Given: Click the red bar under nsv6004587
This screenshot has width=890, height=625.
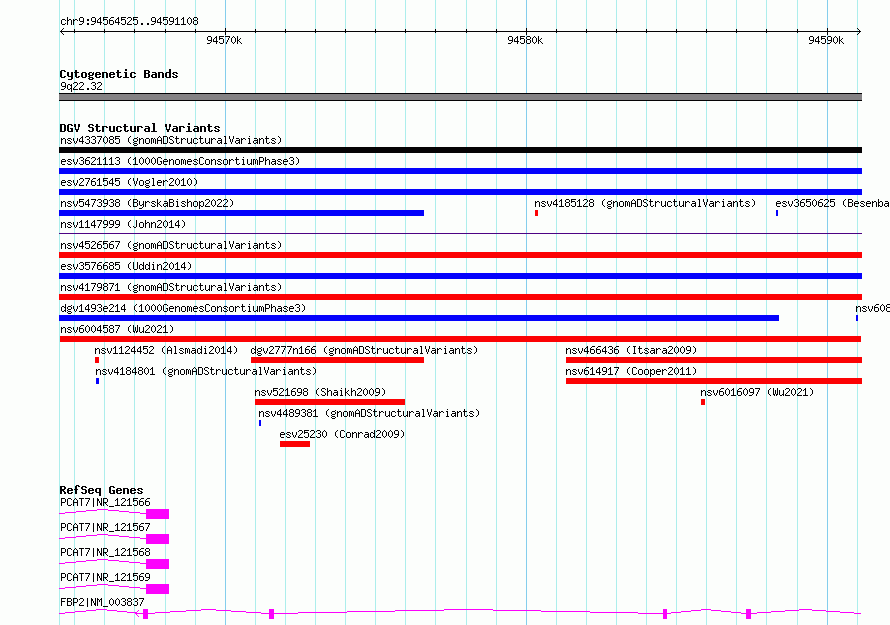Looking at the screenshot, I should [x=460, y=339].
